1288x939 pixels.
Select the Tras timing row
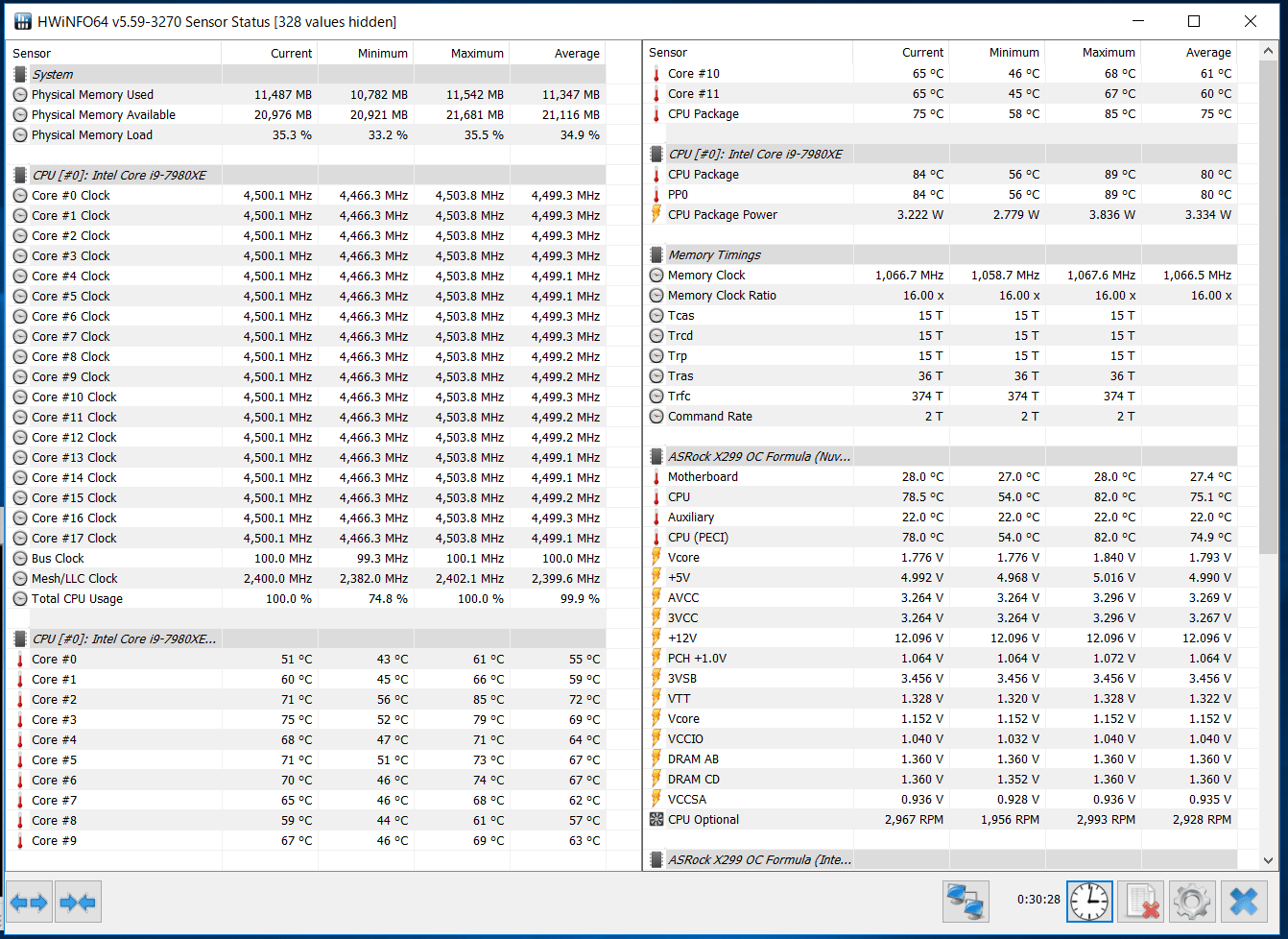[941, 375]
